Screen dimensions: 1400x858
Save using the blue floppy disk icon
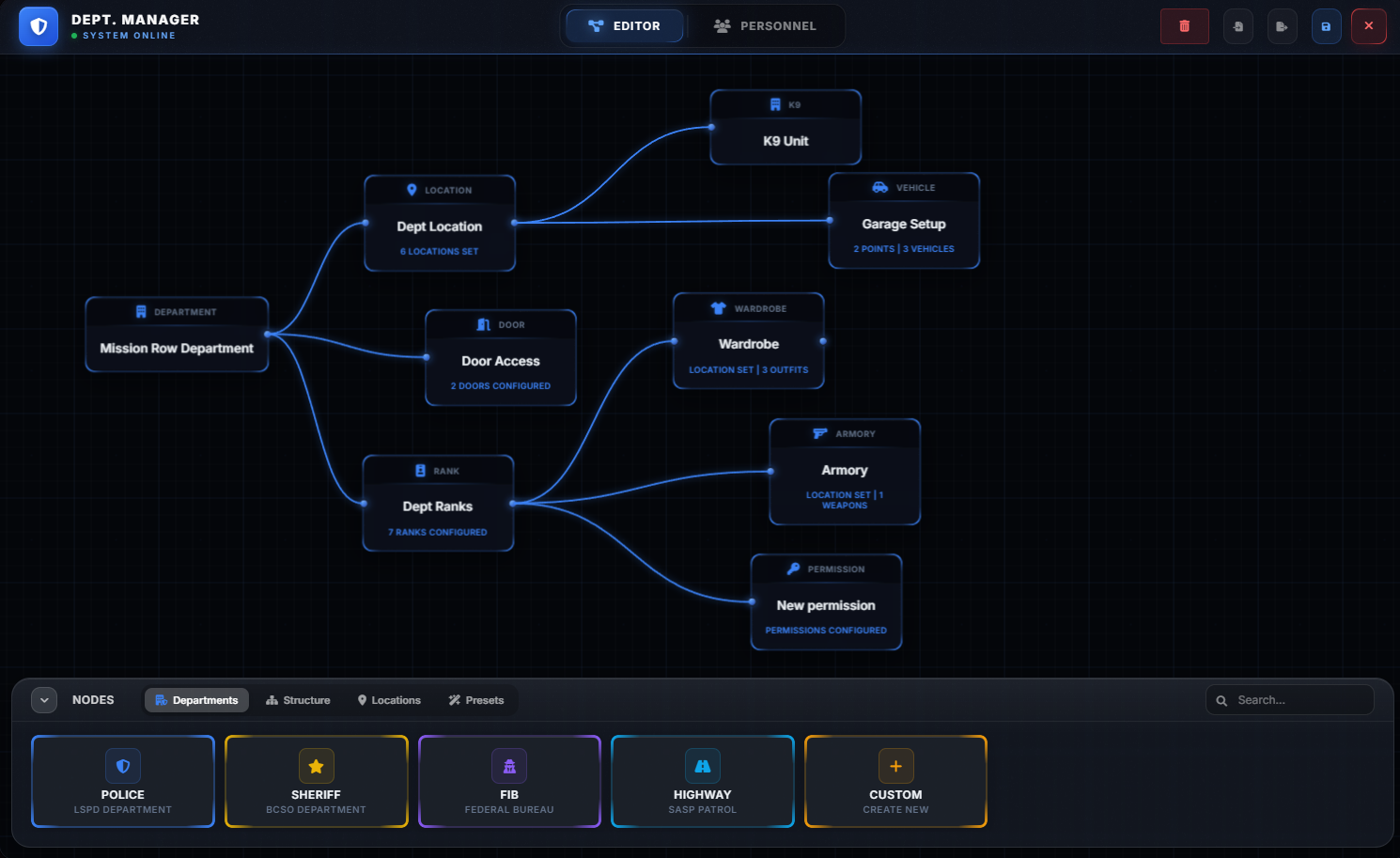(1326, 26)
